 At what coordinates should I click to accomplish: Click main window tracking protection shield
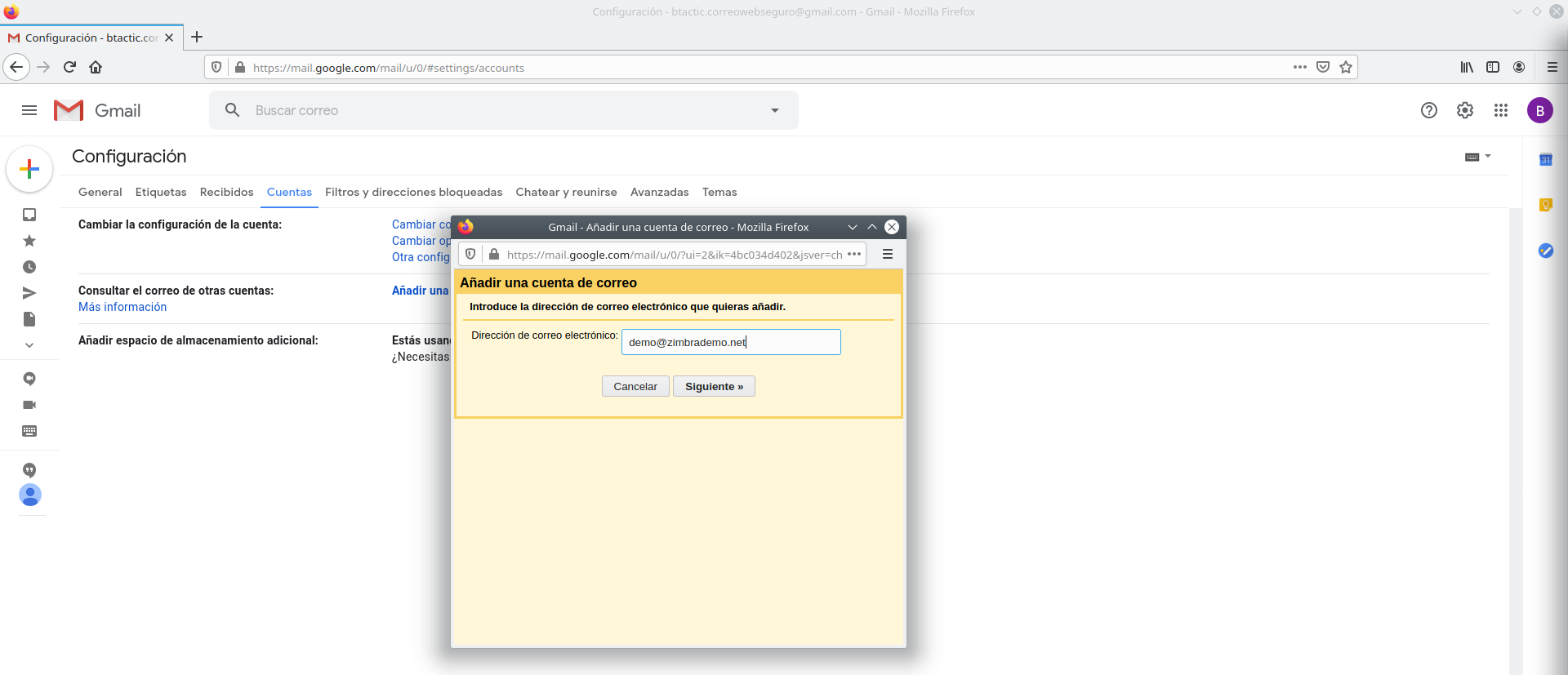pyautogui.click(x=216, y=67)
